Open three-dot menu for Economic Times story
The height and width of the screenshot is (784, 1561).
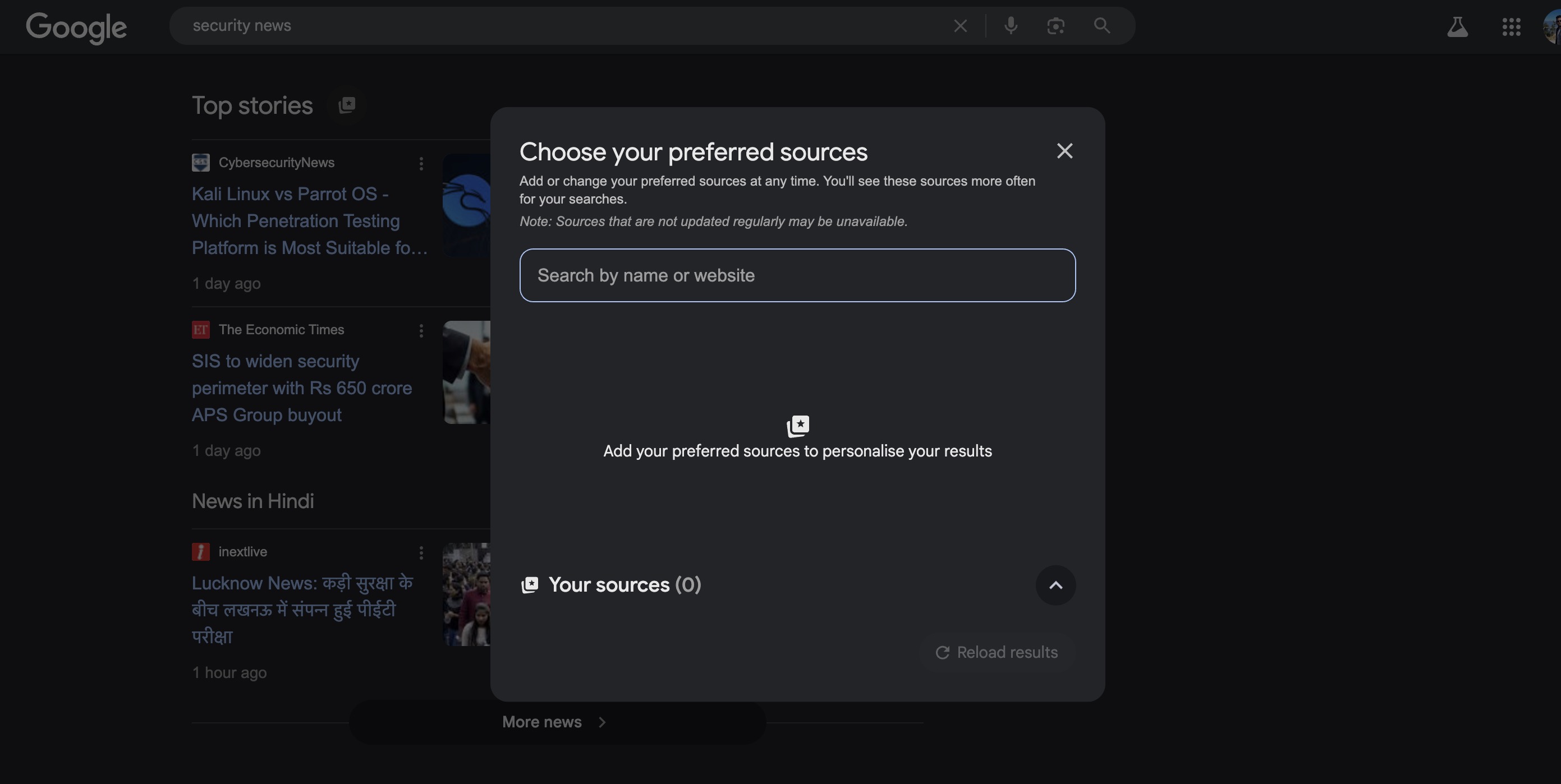(x=421, y=331)
